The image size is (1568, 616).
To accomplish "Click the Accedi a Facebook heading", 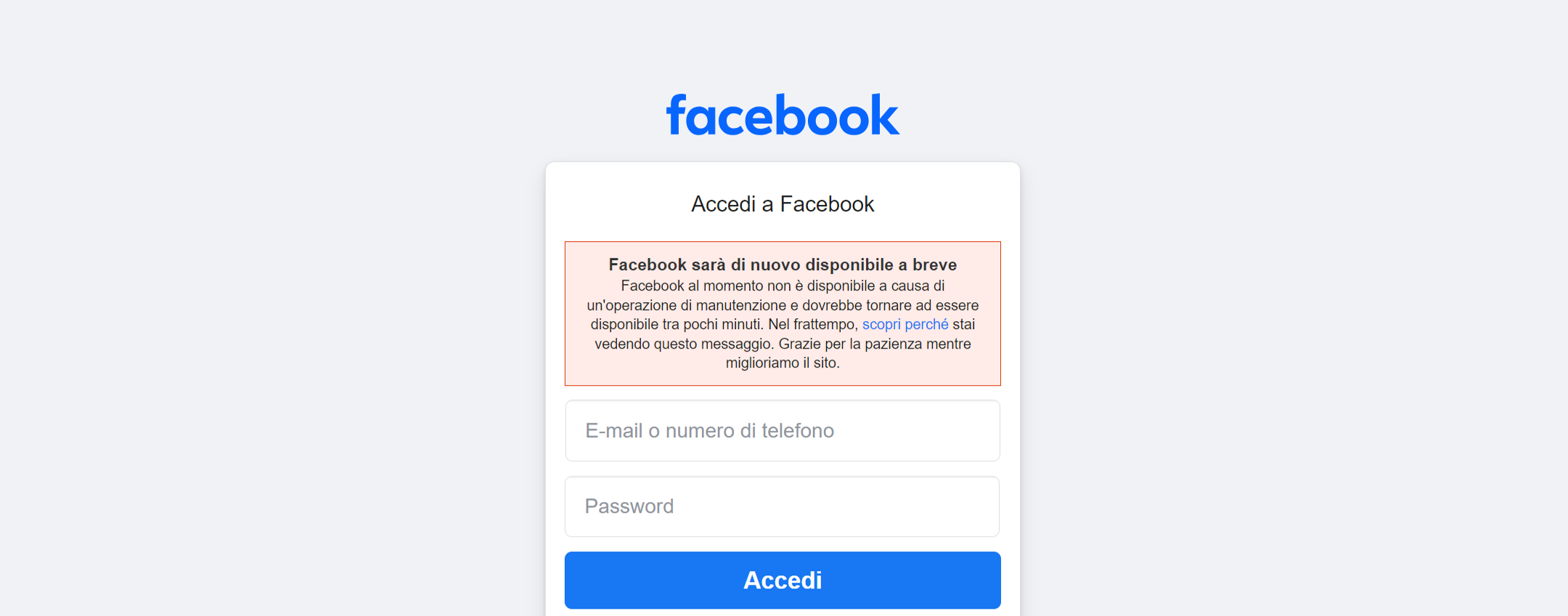I will (x=782, y=204).
